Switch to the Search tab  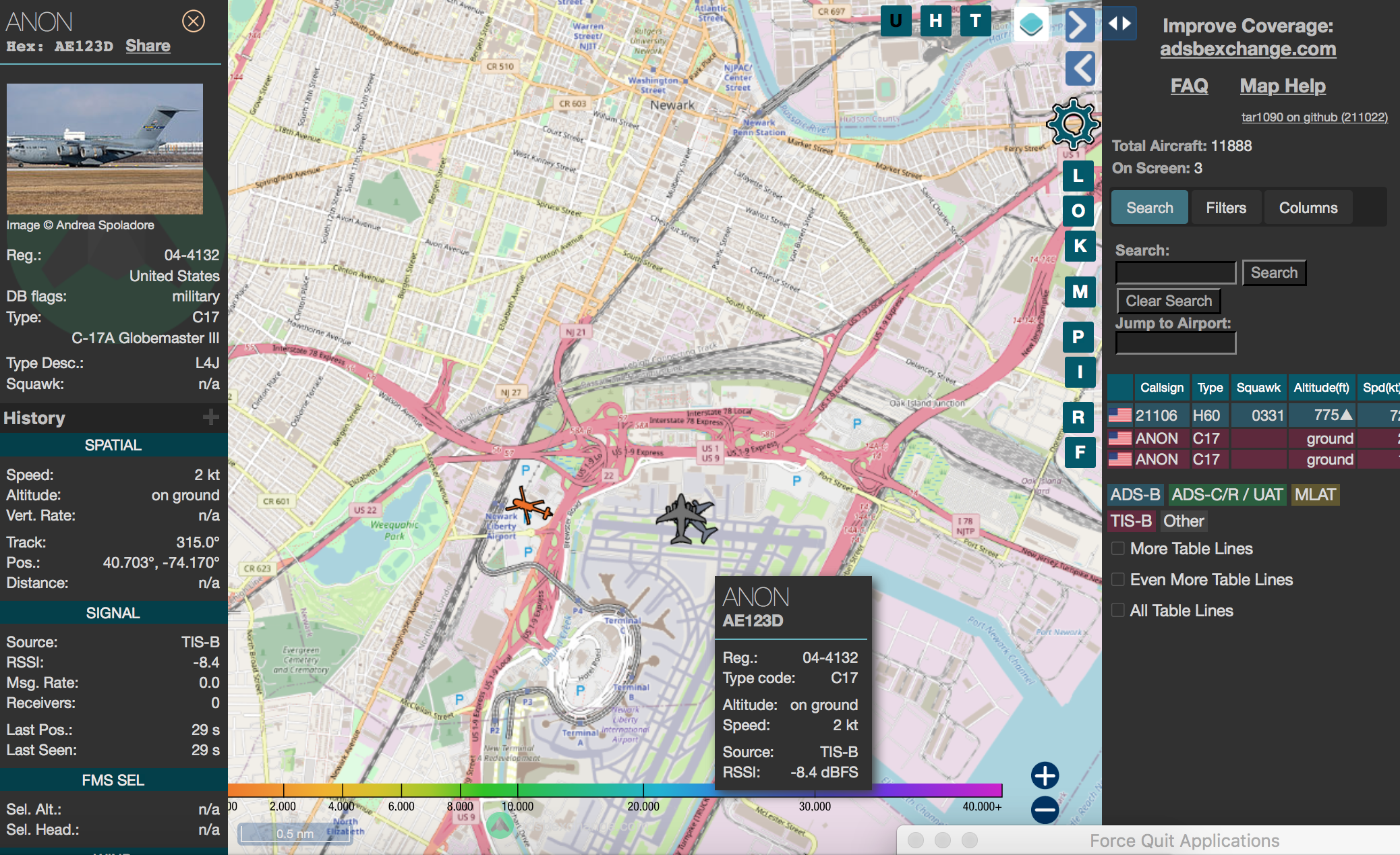1149,208
